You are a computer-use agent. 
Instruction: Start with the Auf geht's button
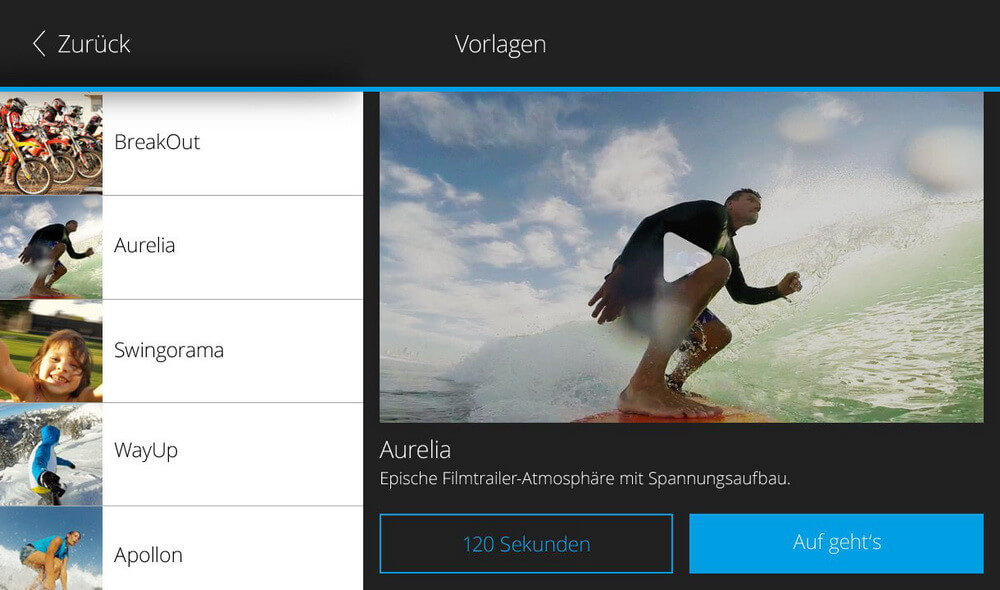(836, 543)
